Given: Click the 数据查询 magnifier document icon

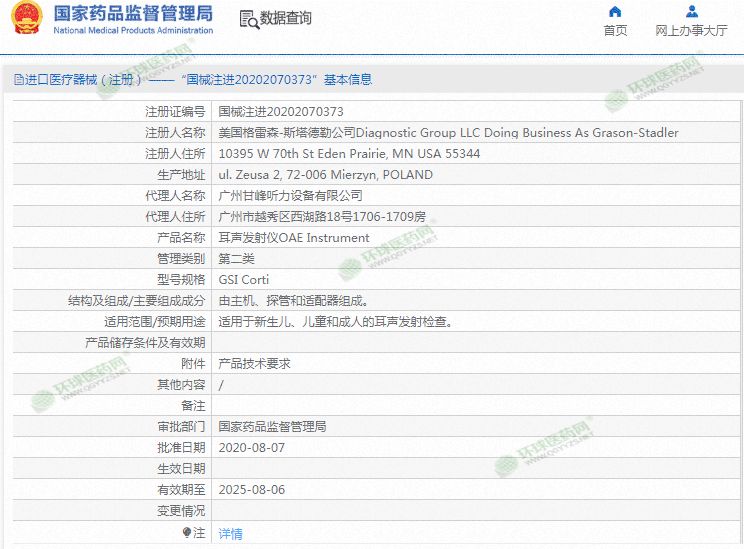Looking at the screenshot, I should click(x=248, y=19).
